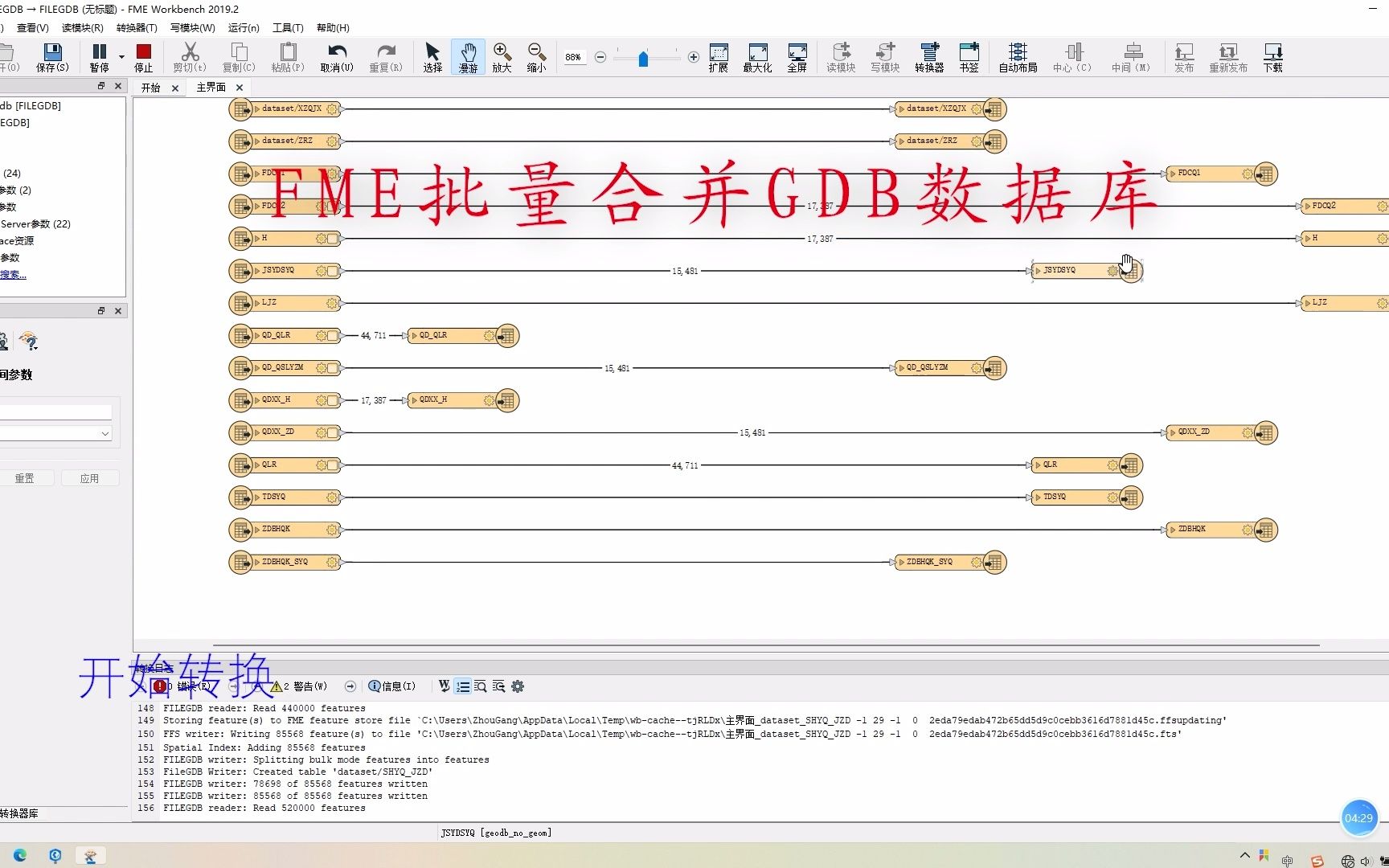
Task: Toggle the Information (信息) log filter
Action: [x=392, y=686]
